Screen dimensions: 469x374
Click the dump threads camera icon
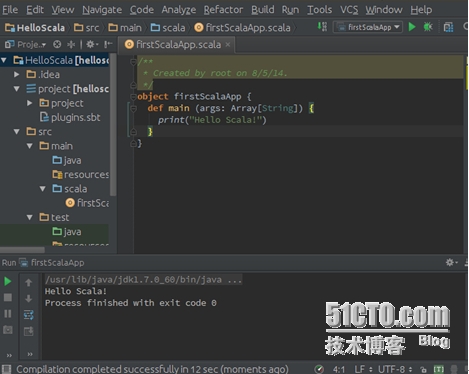tap(8, 330)
